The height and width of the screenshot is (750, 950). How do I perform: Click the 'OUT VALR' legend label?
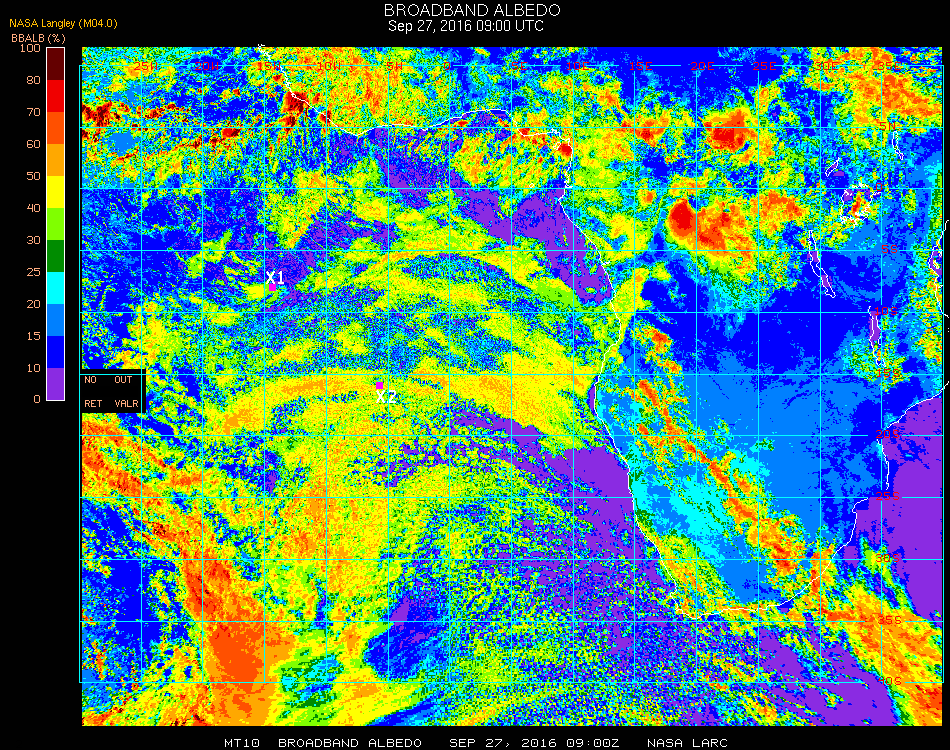point(127,391)
